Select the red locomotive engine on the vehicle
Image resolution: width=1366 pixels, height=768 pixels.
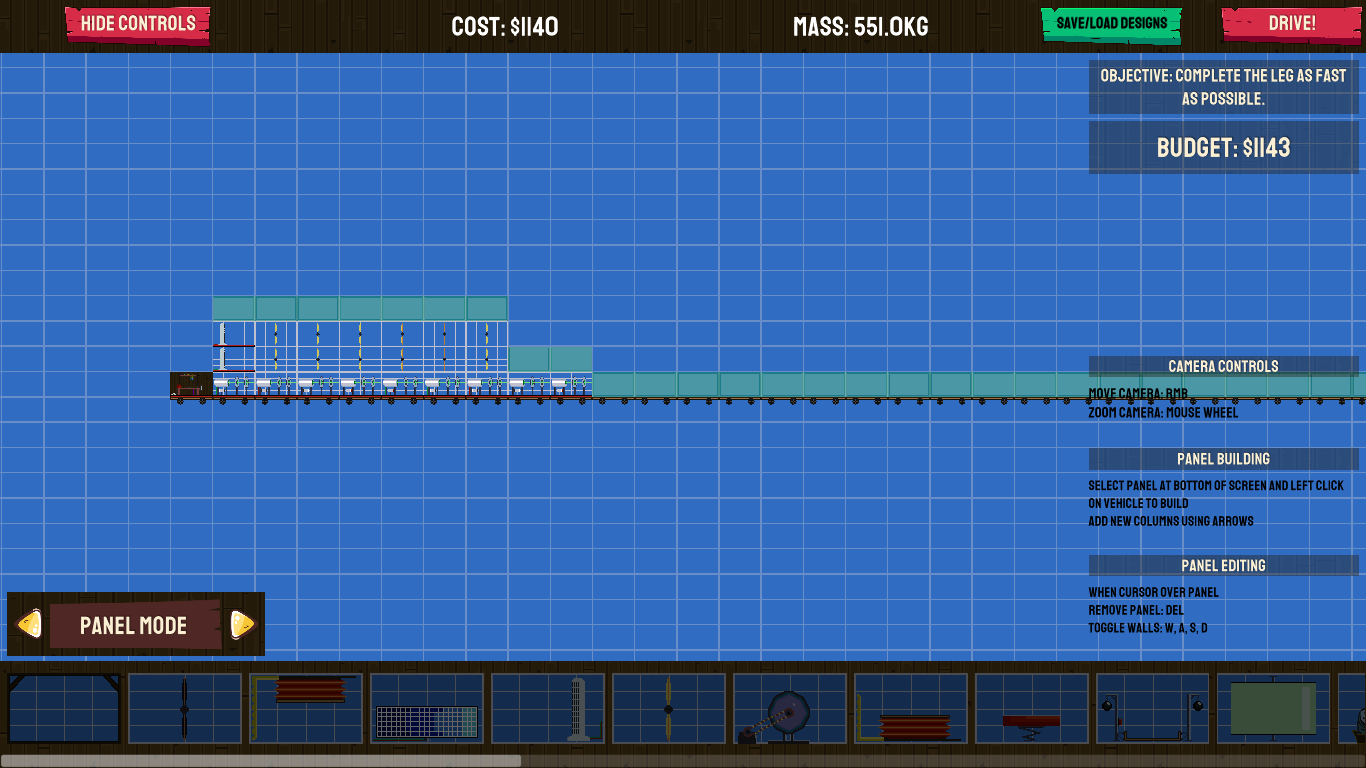[x=191, y=384]
